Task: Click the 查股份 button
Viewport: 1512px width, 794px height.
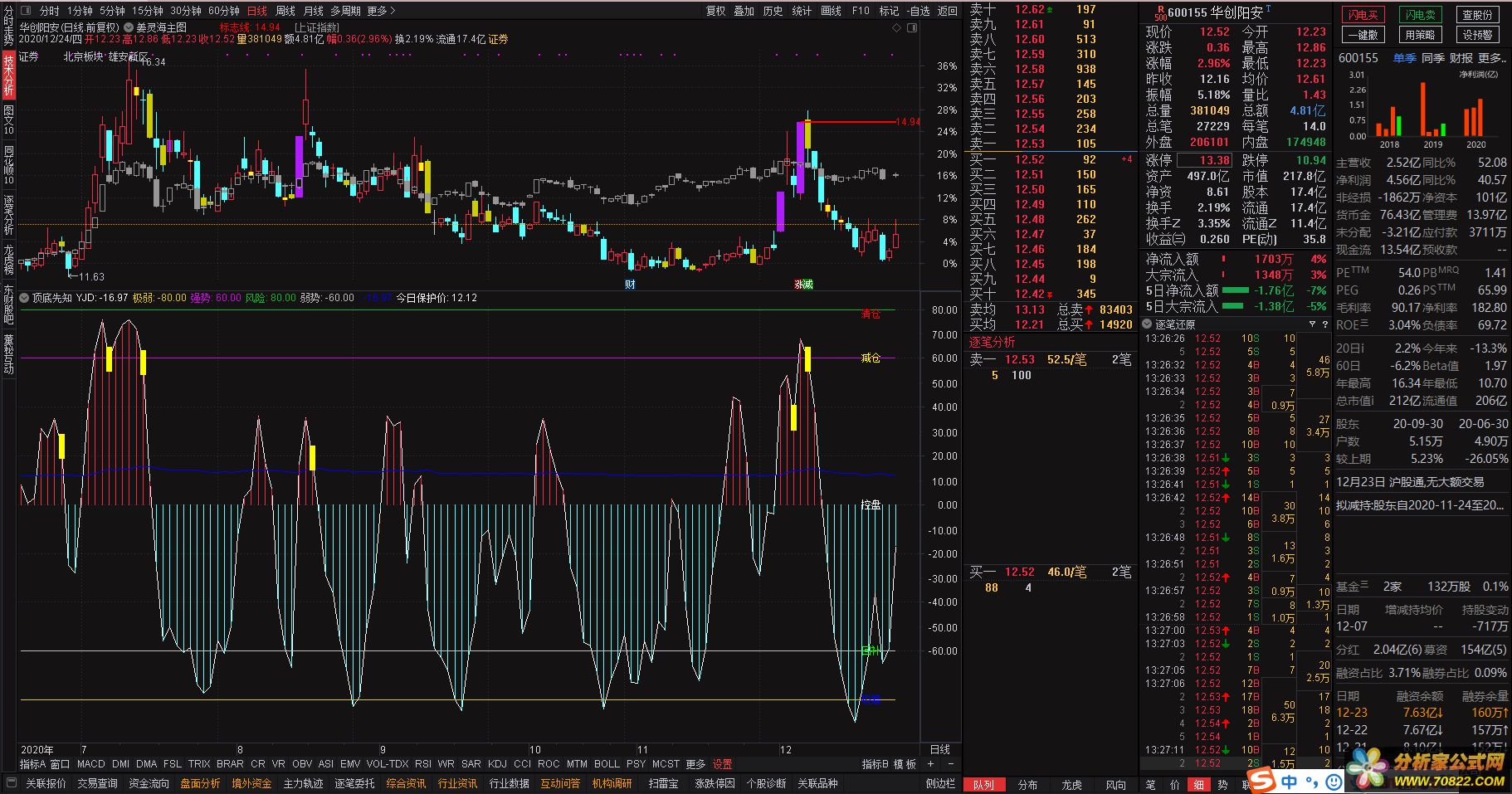Action: 1477,15
